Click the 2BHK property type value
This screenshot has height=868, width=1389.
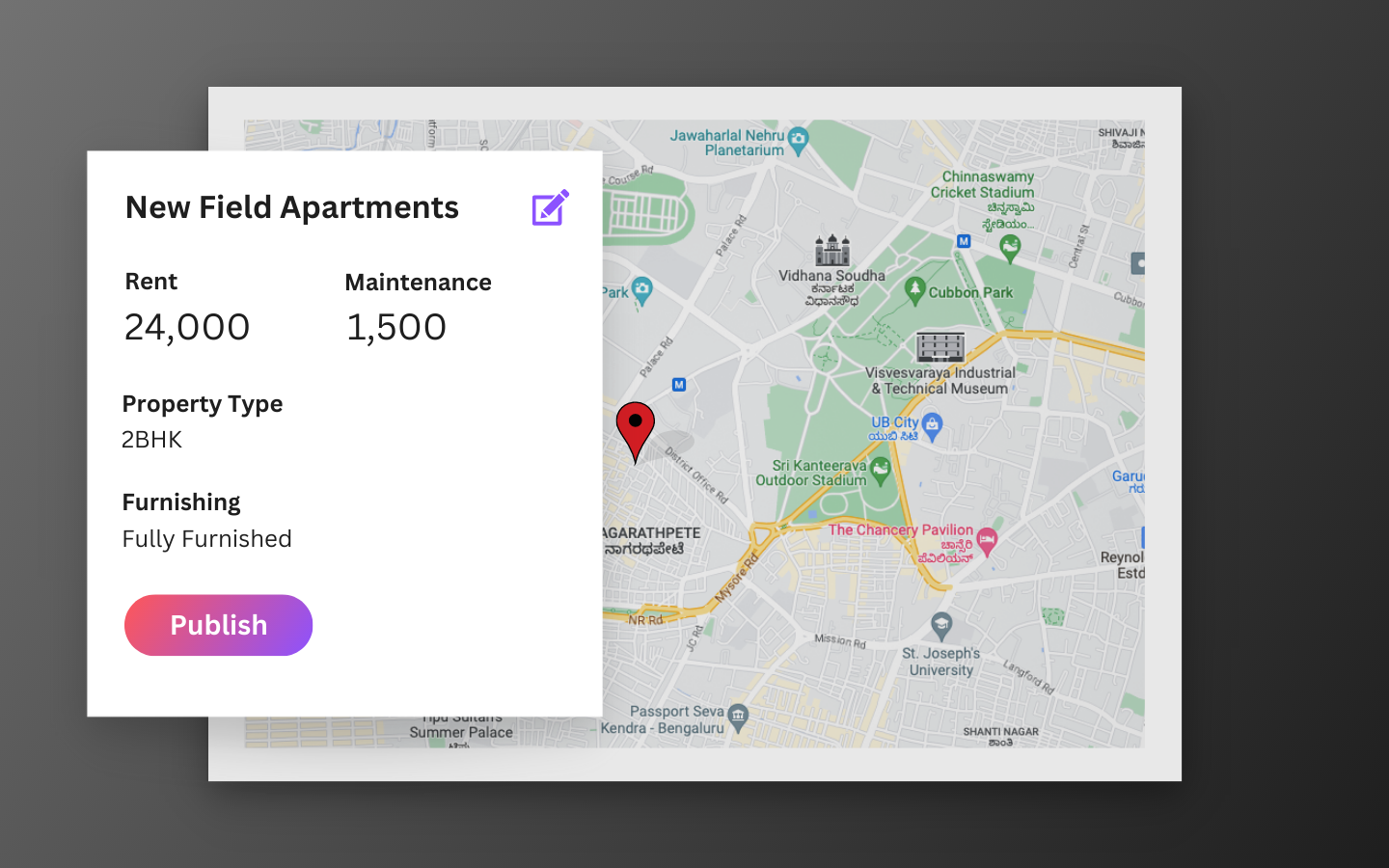pos(151,440)
